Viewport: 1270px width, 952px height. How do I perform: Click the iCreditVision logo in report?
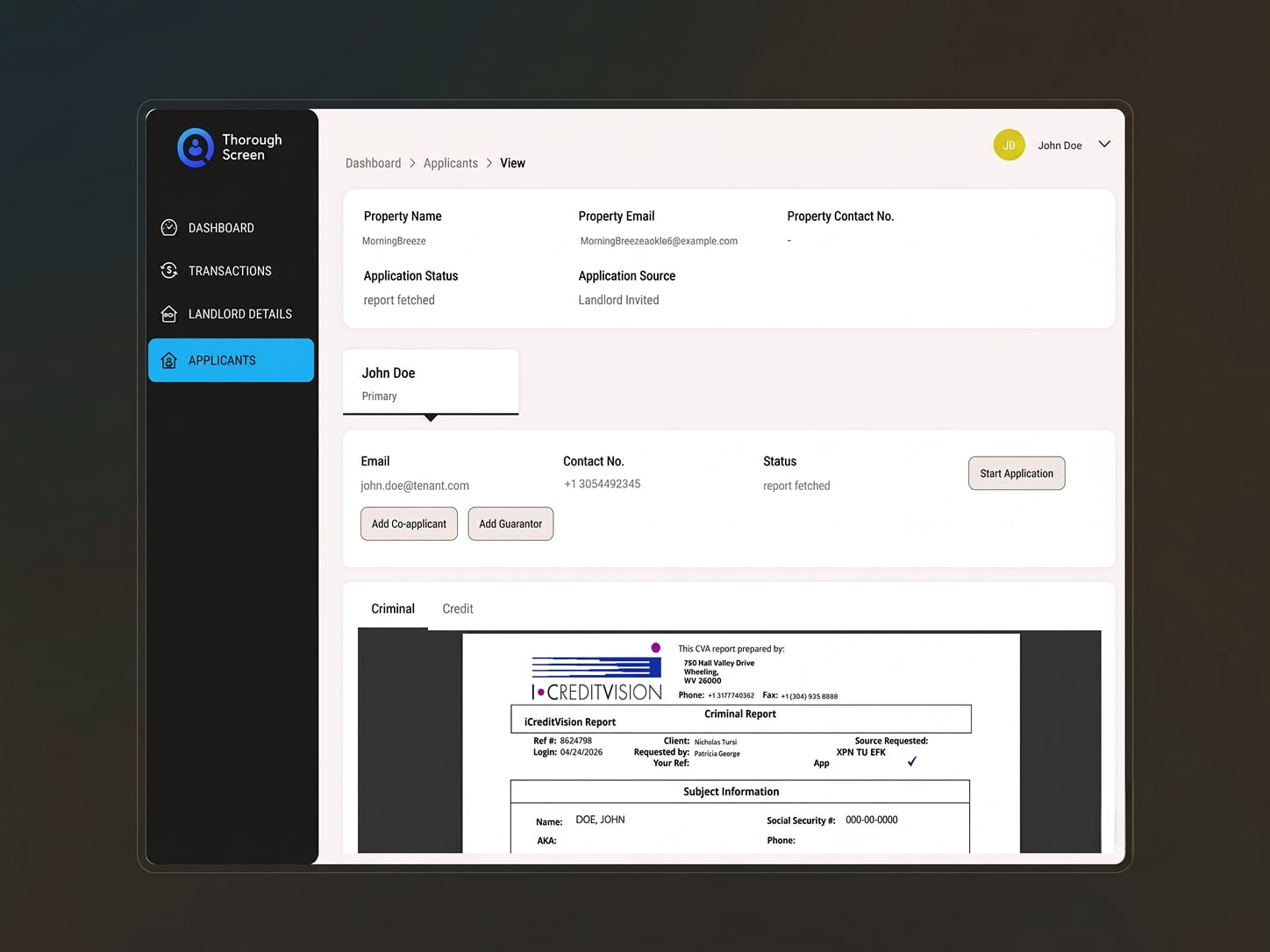pos(596,671)
